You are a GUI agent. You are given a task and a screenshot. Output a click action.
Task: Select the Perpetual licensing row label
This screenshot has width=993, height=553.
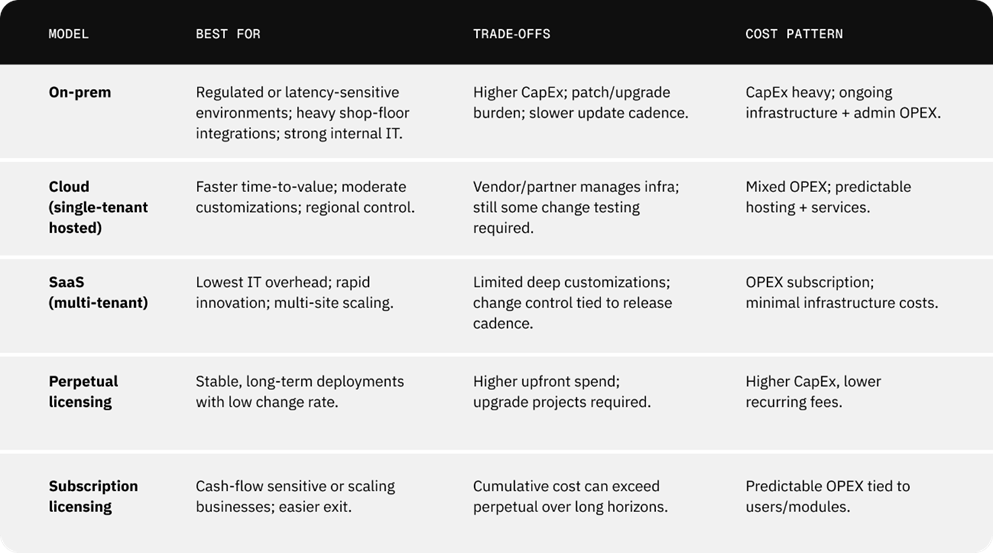(83, 391)
